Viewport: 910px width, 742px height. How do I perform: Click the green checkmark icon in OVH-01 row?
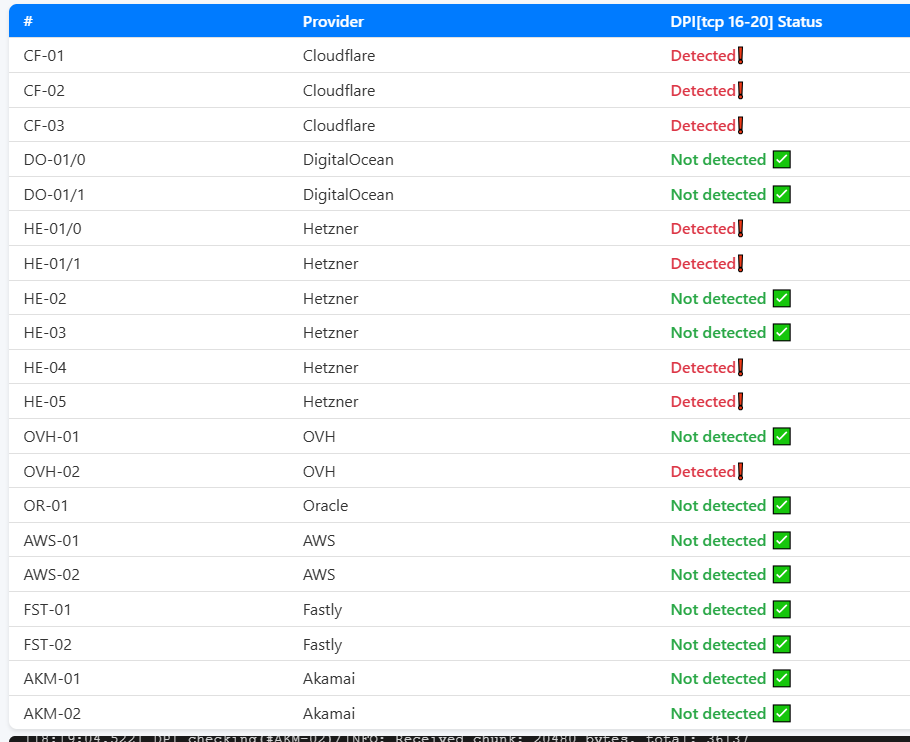(782, 436)
